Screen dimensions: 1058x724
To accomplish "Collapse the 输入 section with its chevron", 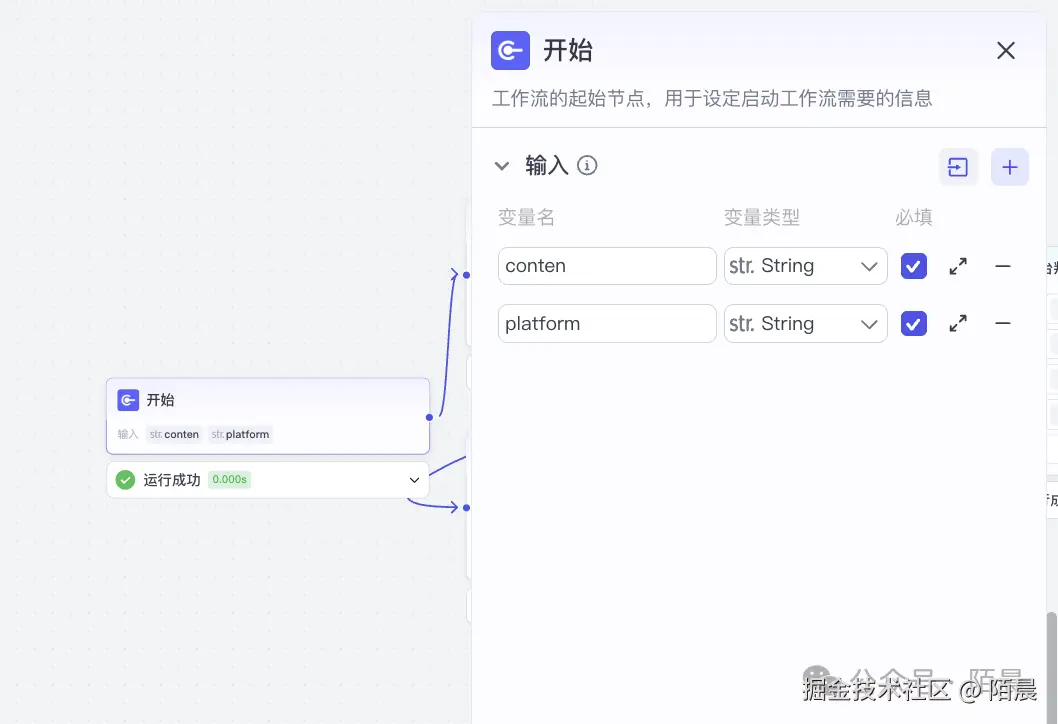I will point(501,166).
